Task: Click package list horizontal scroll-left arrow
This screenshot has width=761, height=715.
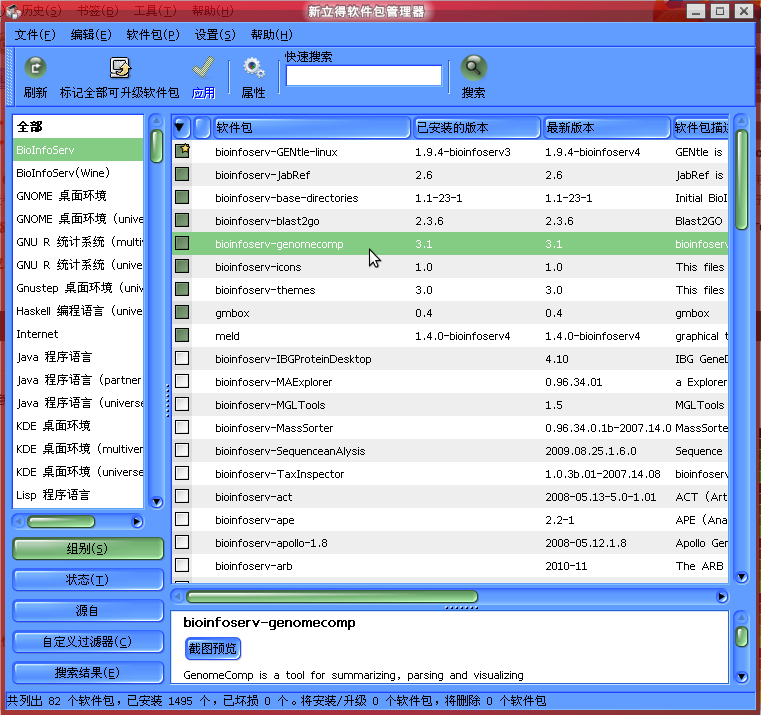Action: click(x=177, y=597)
